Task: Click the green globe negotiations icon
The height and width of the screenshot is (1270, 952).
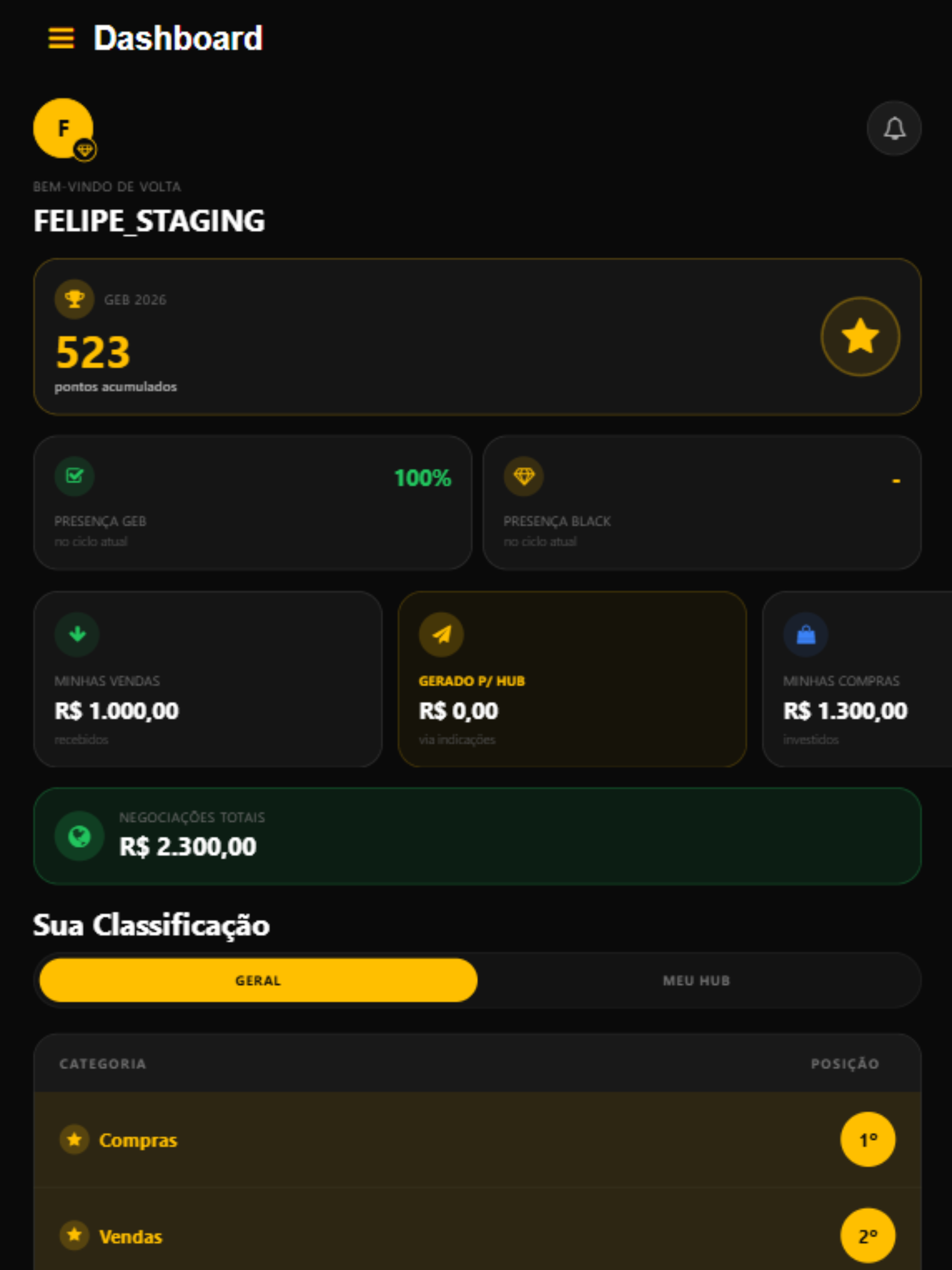Action: point(79,836)
